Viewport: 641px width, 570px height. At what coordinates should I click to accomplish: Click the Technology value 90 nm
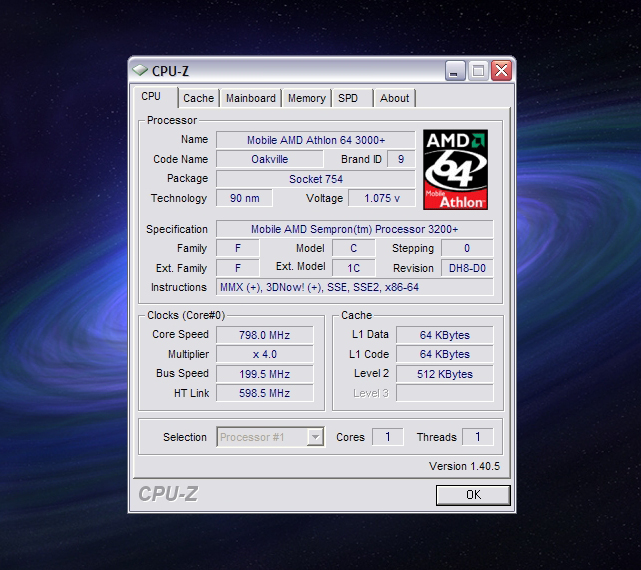coord(244,198)
